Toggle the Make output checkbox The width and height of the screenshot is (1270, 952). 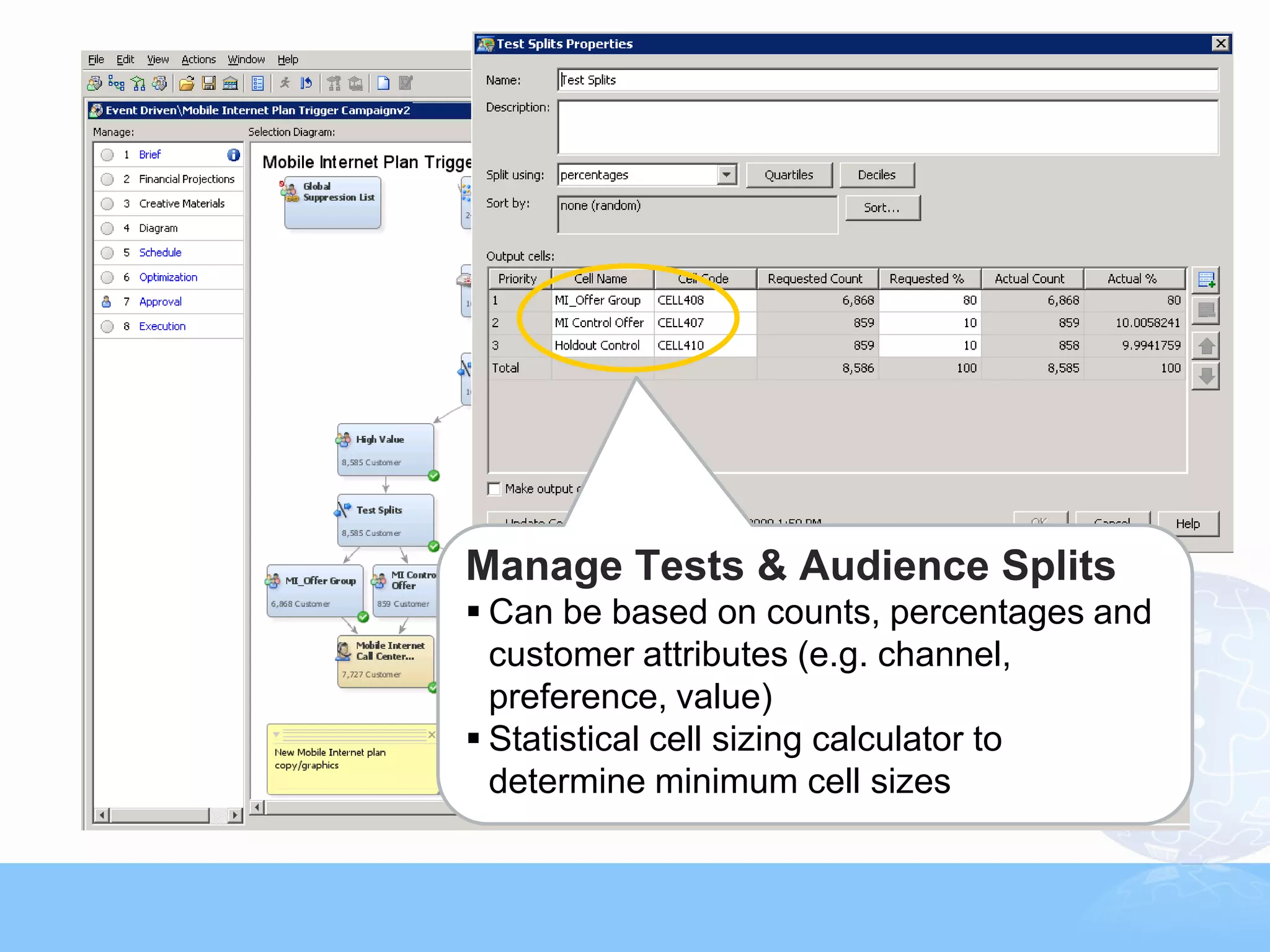coord(494,489)
